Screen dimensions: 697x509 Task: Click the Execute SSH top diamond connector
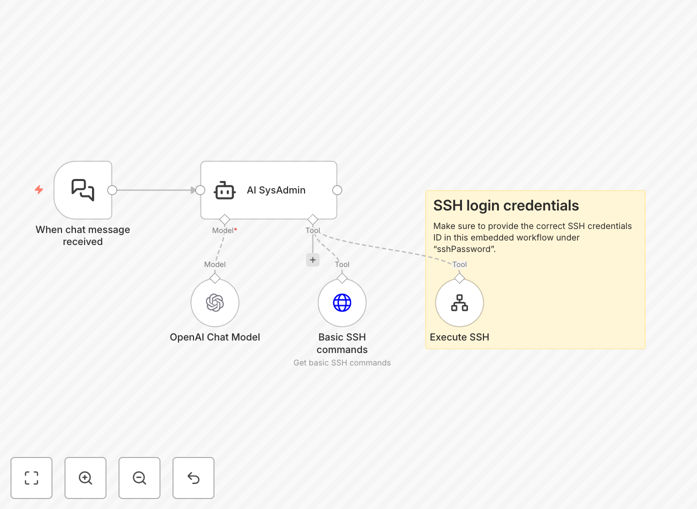click(x=459, y=278)
